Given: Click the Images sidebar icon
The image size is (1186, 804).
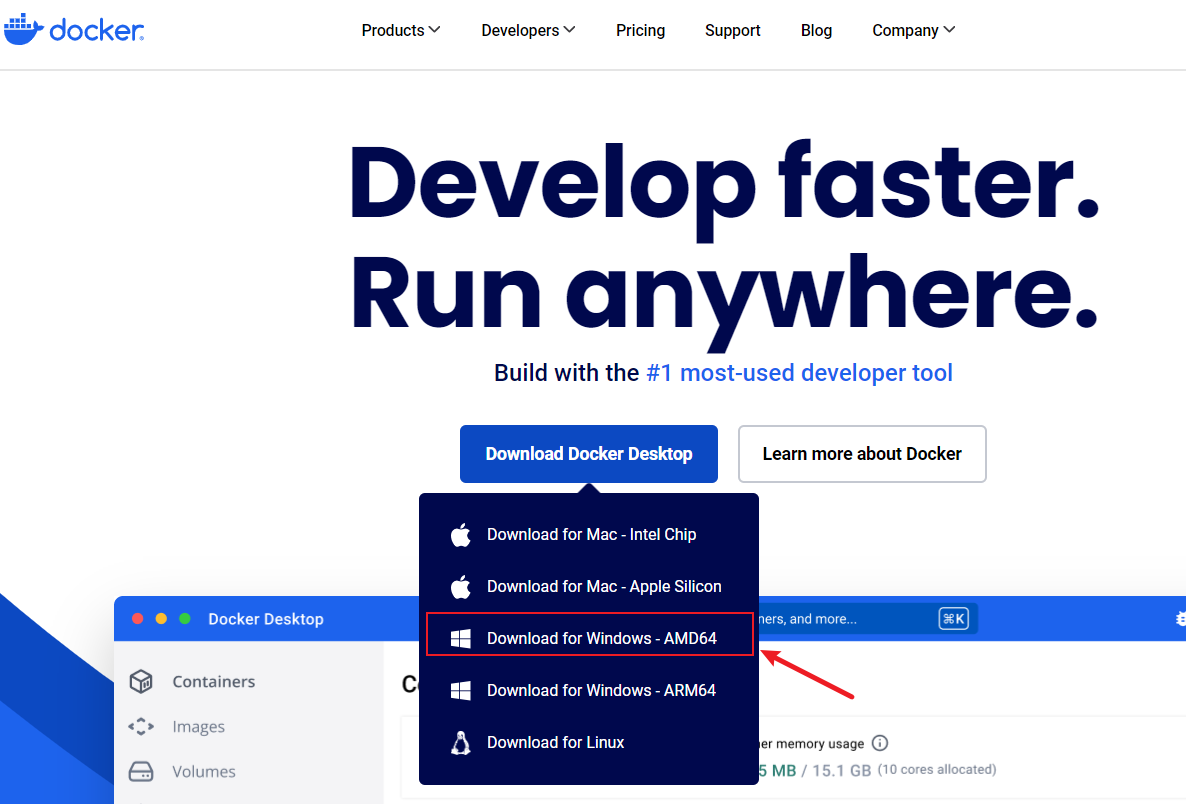Looking at the screenshot, I should click(141, 727).
